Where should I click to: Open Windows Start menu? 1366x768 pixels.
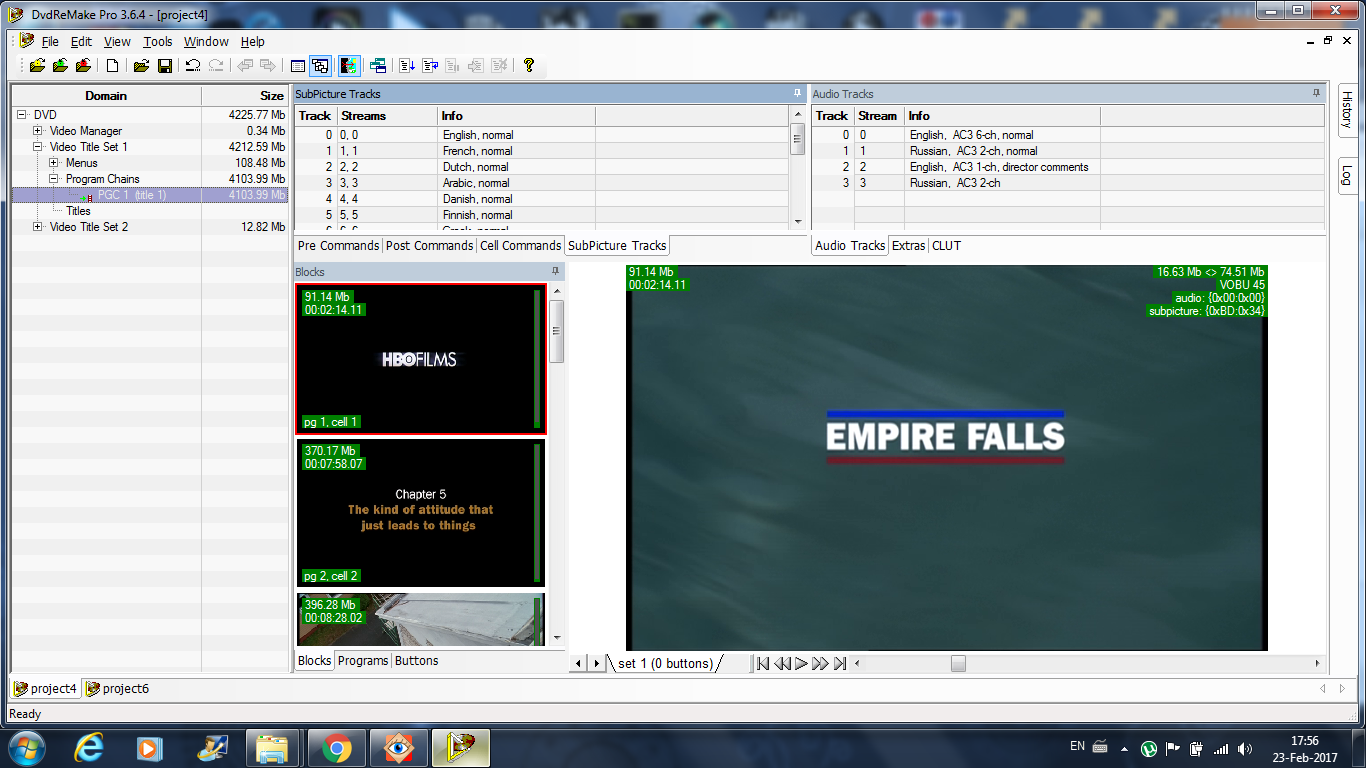coord(25,747)
